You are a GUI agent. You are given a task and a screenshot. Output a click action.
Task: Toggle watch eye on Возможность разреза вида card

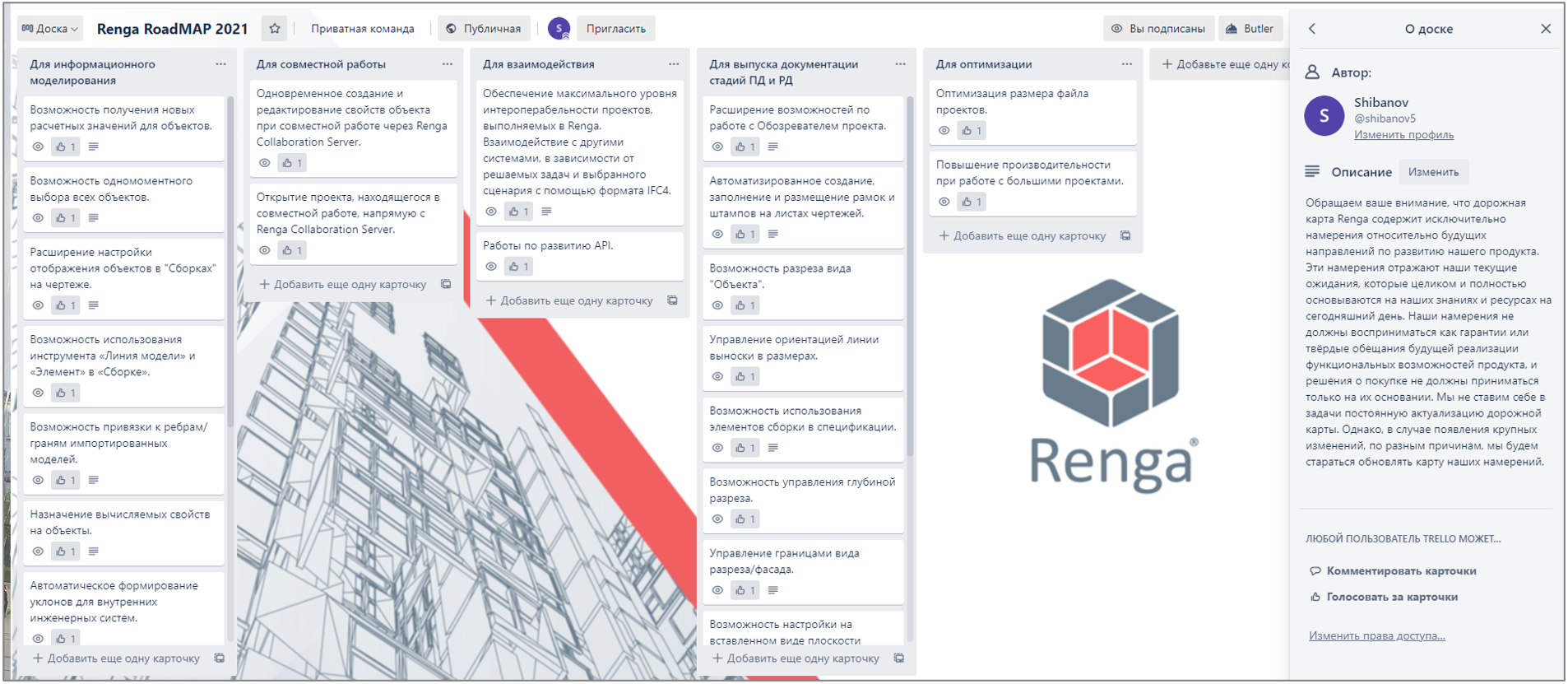coord(717,305)
